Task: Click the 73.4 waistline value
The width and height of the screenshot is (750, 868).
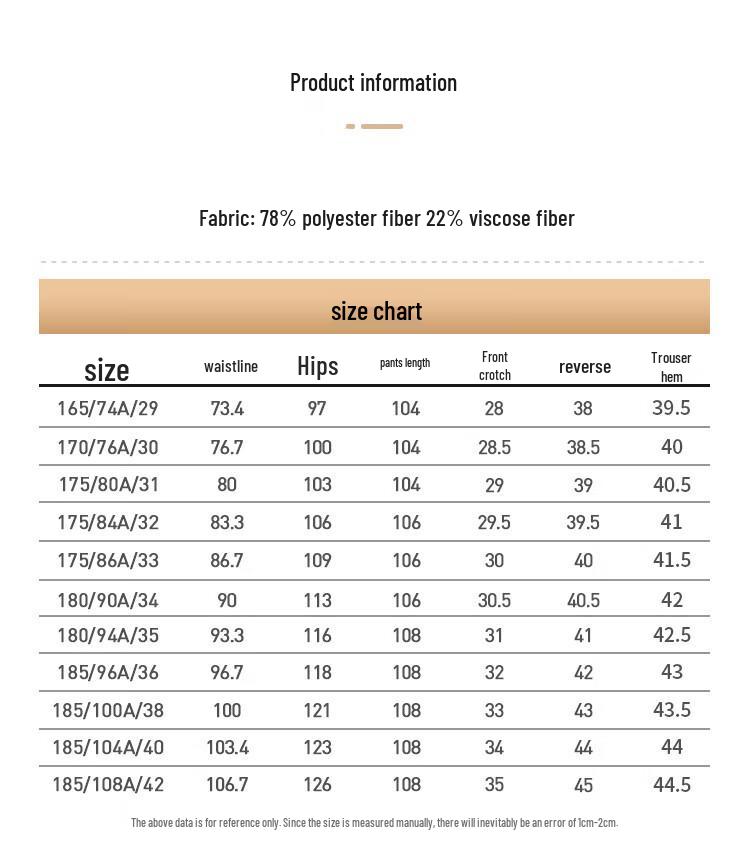Action: coord(227,408)
